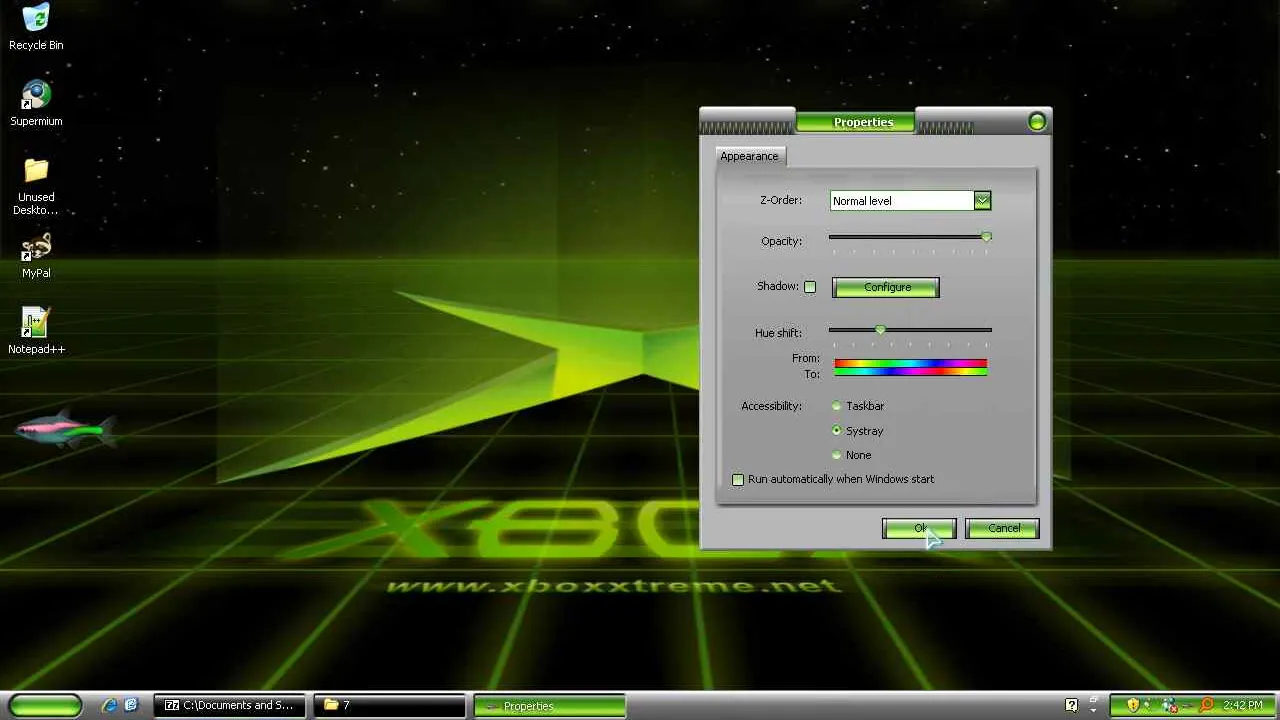
Task: Select the Appearance tab
Action: (x=749, y=156)
